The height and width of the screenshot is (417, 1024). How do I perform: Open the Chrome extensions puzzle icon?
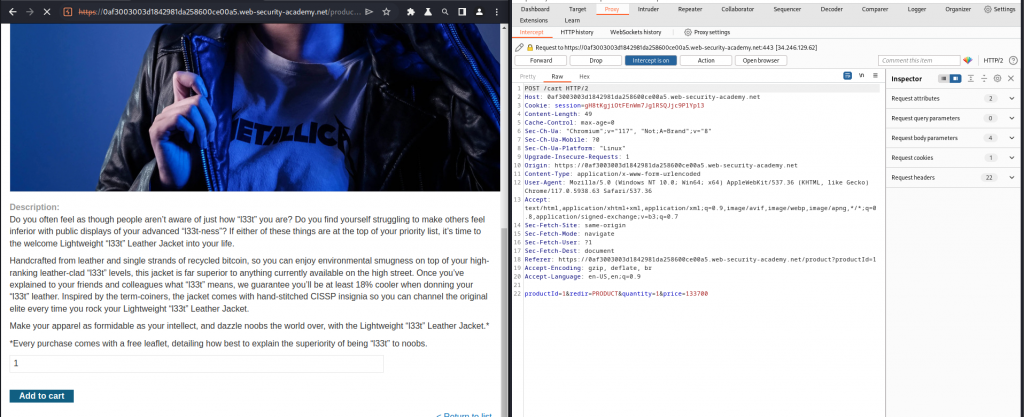[411, 12]
